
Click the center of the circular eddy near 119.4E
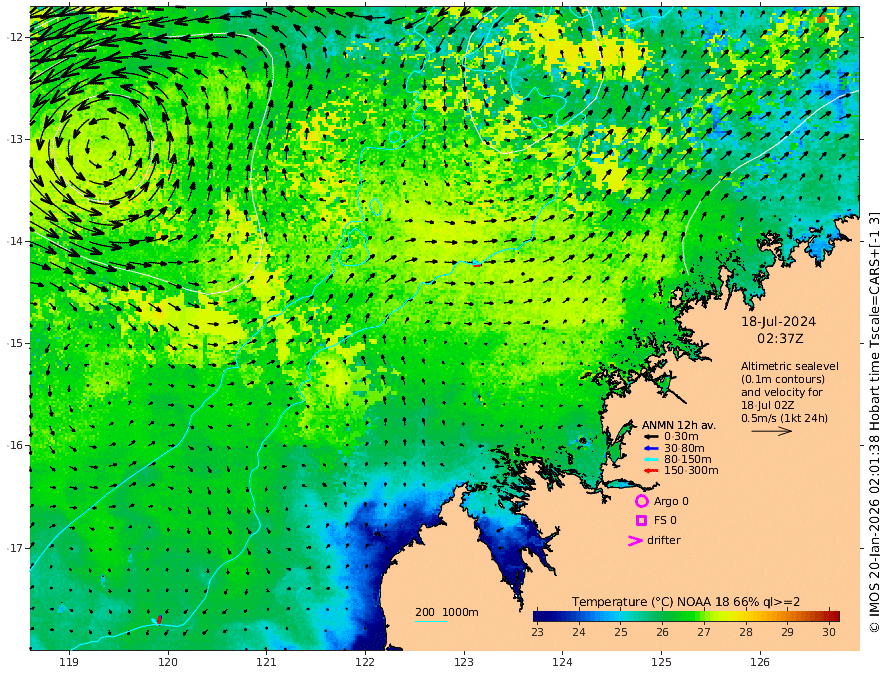(x=102, y=149)
